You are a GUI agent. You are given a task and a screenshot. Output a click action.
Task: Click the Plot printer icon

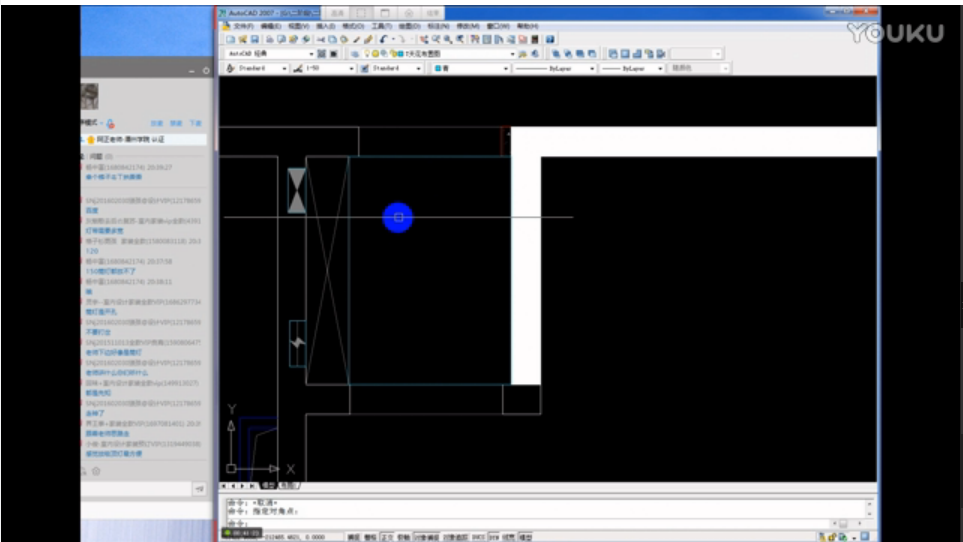(x=270, y=39)
